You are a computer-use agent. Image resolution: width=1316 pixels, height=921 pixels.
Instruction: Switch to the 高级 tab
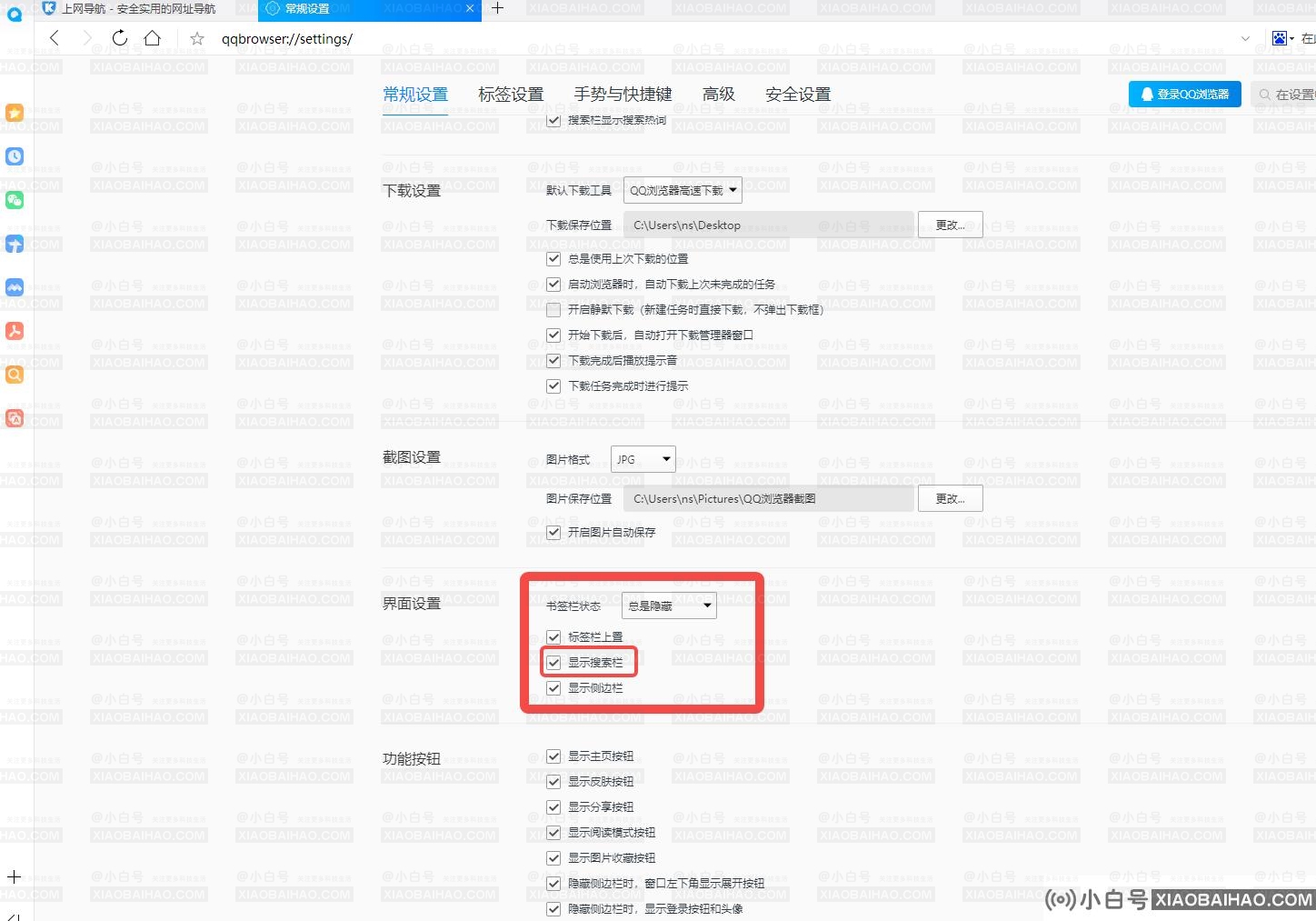[719, 95]
